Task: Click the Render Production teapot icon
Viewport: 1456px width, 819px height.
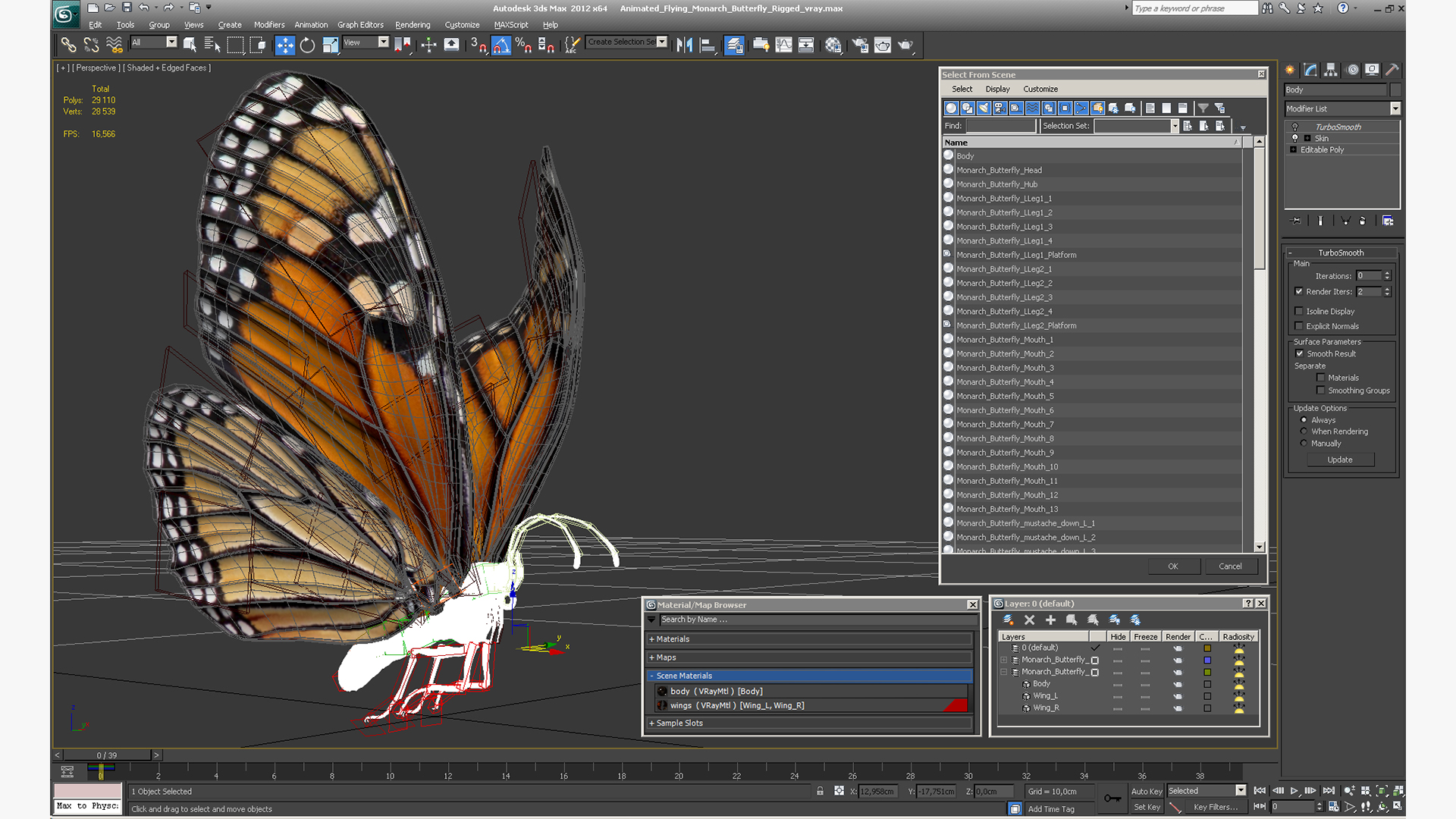Action: (905, 45)
